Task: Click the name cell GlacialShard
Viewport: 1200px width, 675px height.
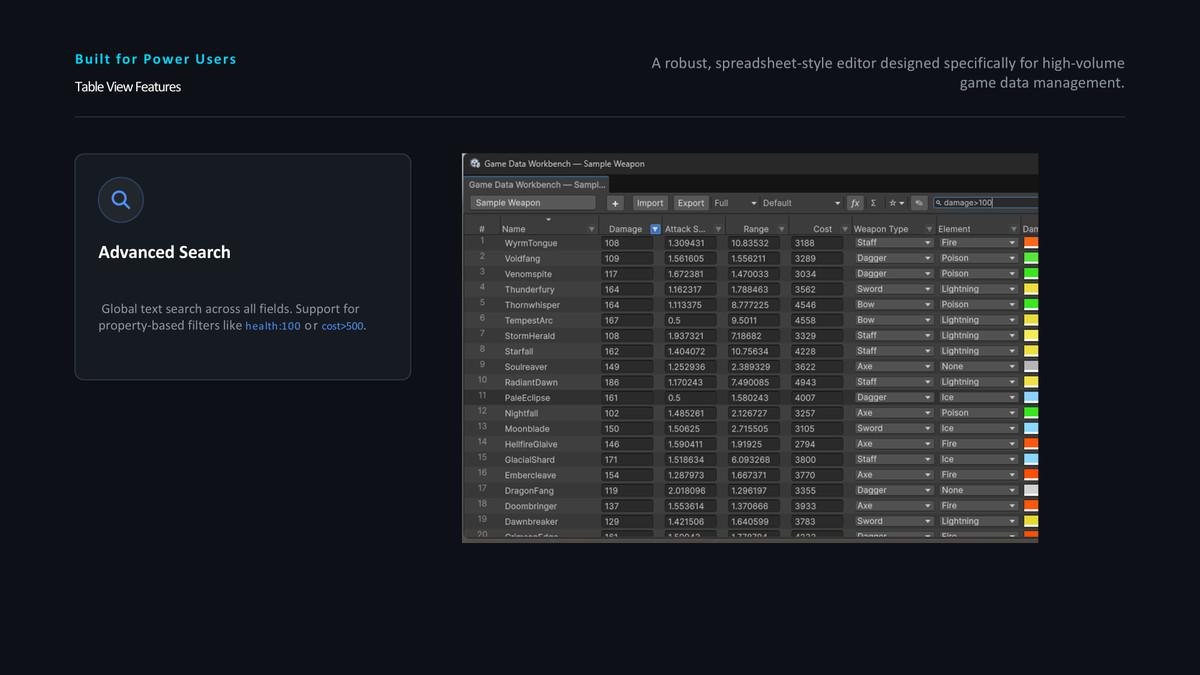Action: (x=530, y=460)
